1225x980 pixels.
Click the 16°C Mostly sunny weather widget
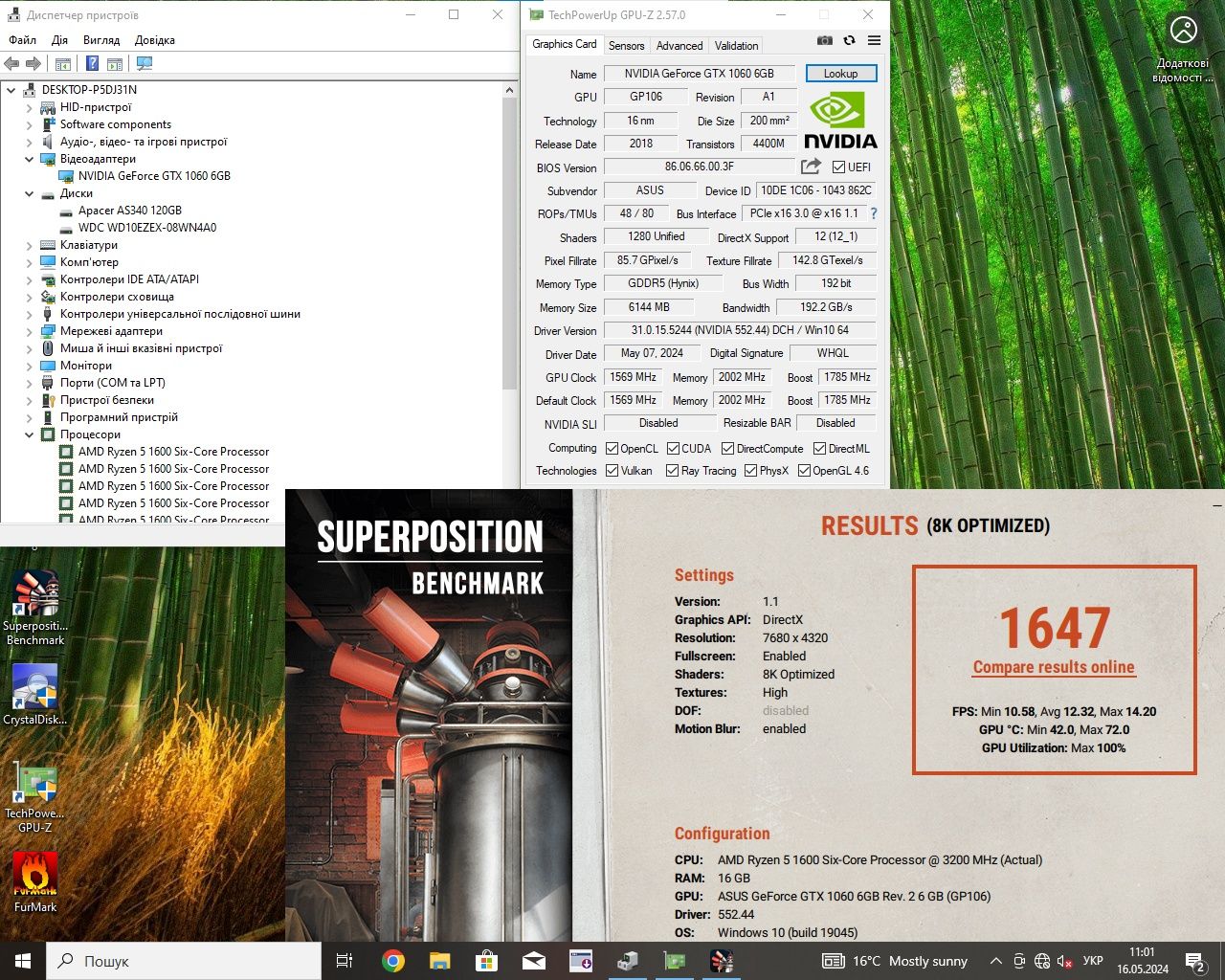click(896, 961)
